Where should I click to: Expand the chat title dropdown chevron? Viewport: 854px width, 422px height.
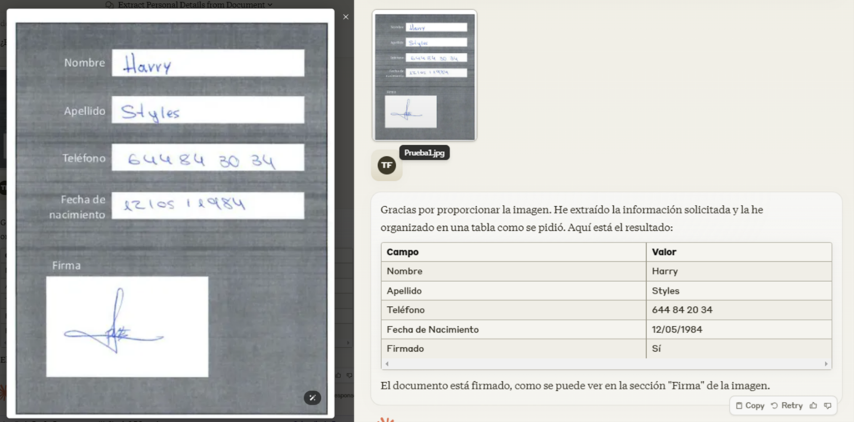click(270, 5)
